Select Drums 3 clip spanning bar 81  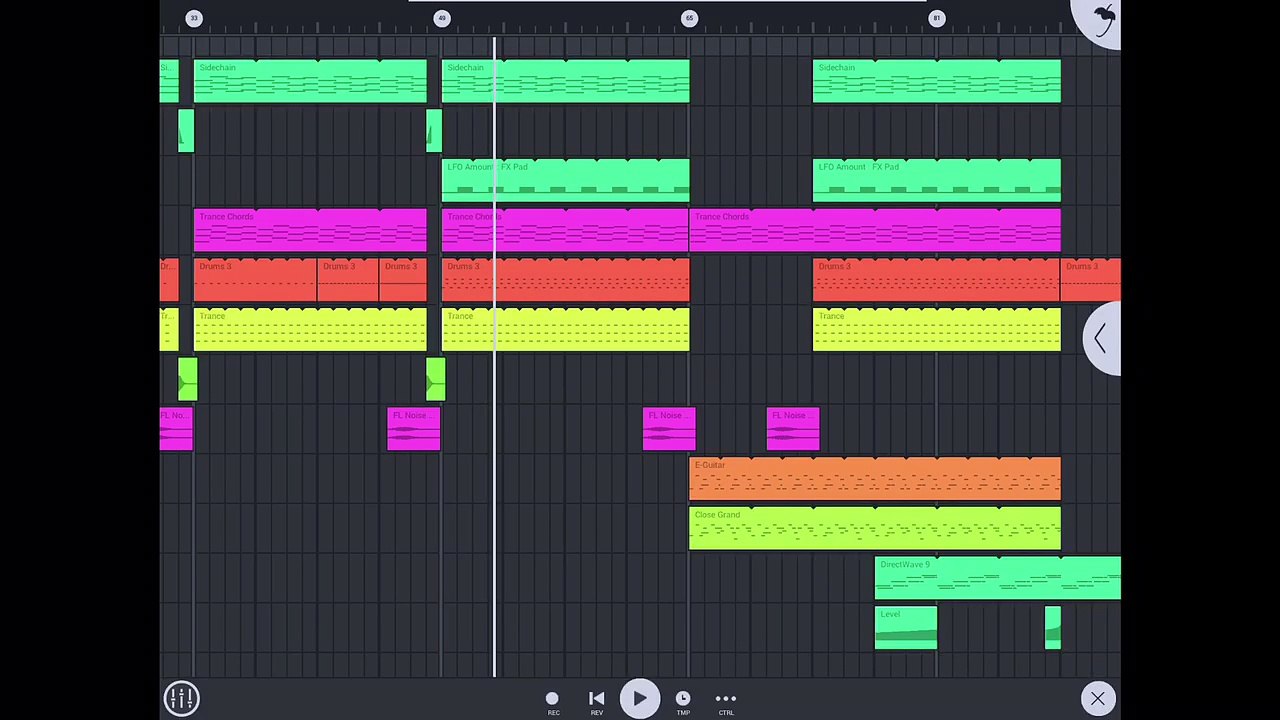point(936,280)
